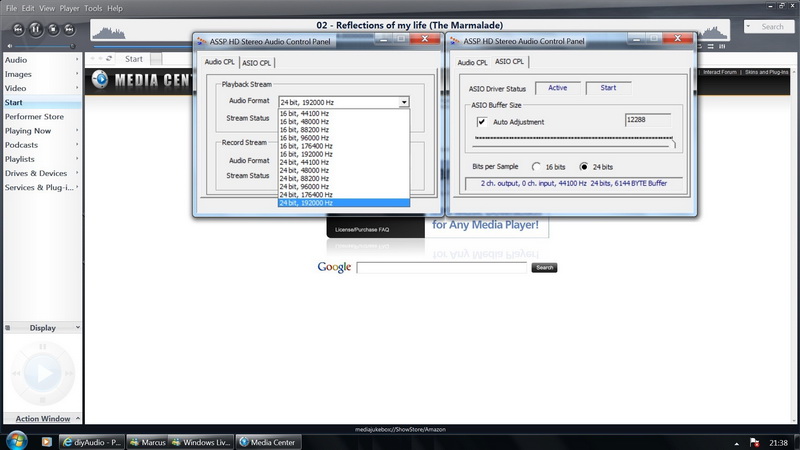This screenshot has width=800, height=450.
Task: Click the Start tab in browser area
Action: [134, 59]
